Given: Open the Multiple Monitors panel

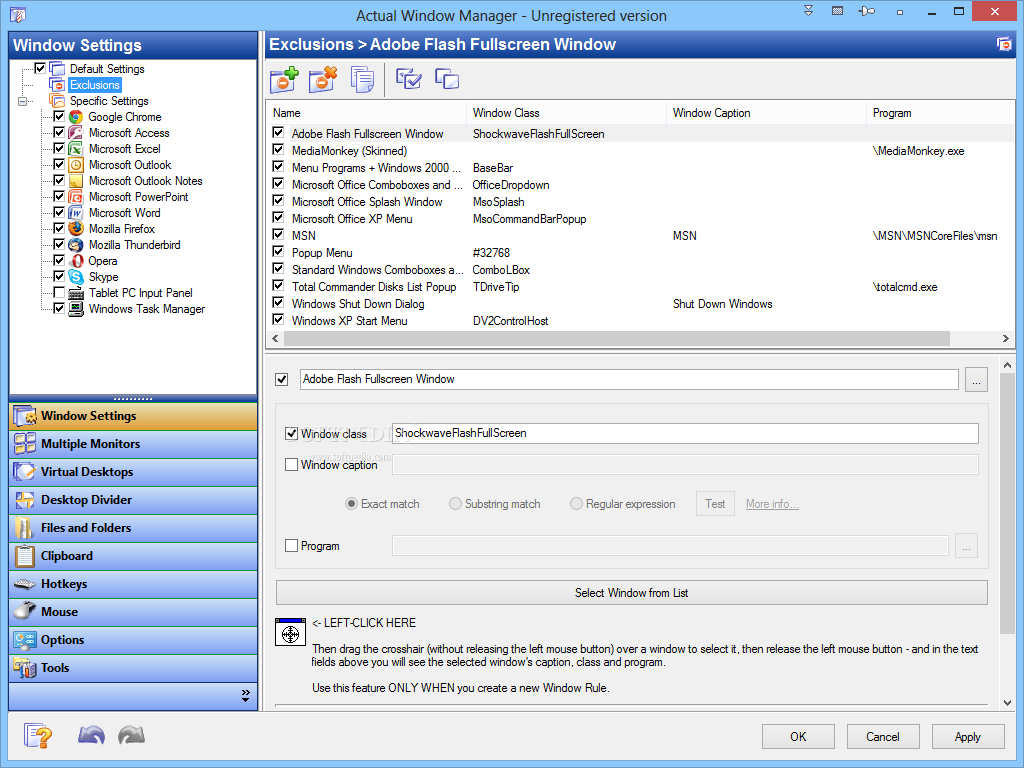Looking at the screenshot, I should [133, 444].
